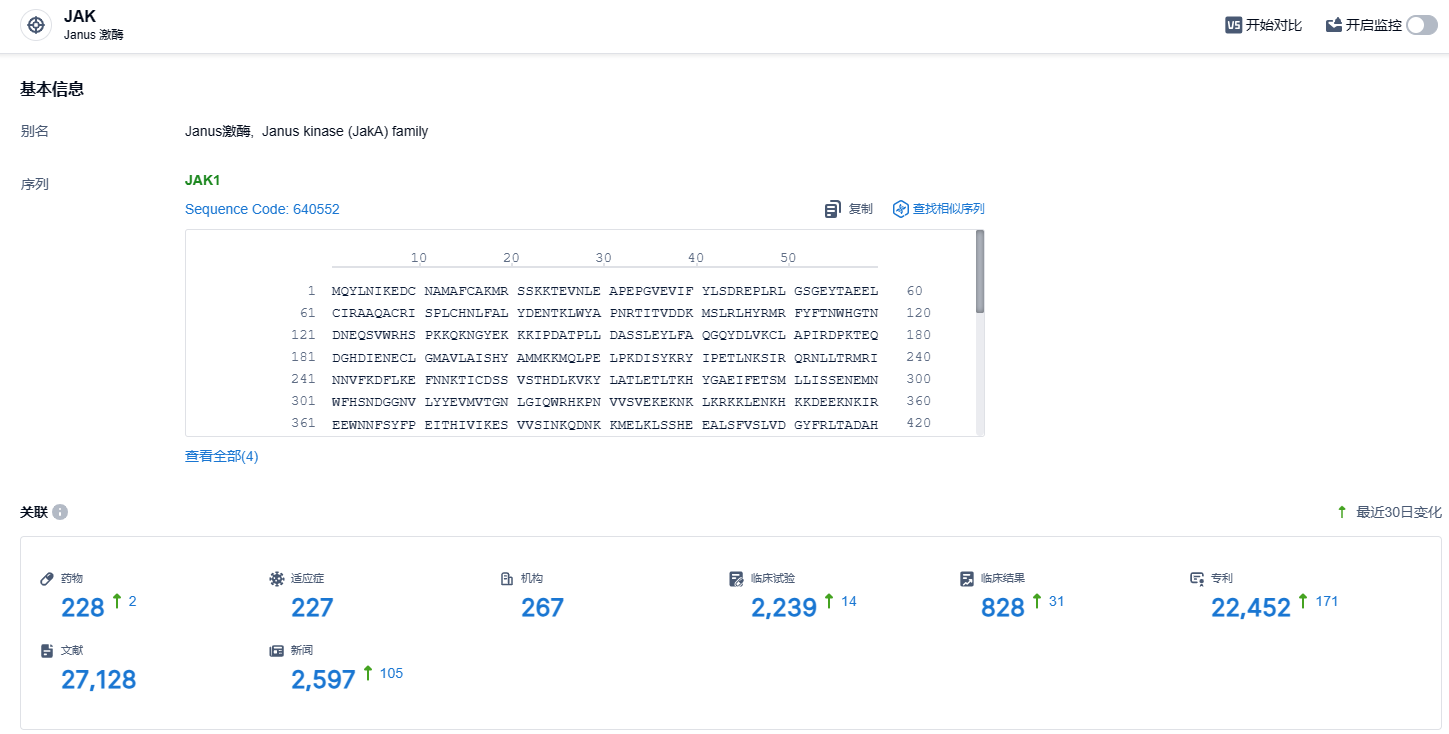Click the 复制 text button
The image size is (1449, 734).
pos(860,209)
